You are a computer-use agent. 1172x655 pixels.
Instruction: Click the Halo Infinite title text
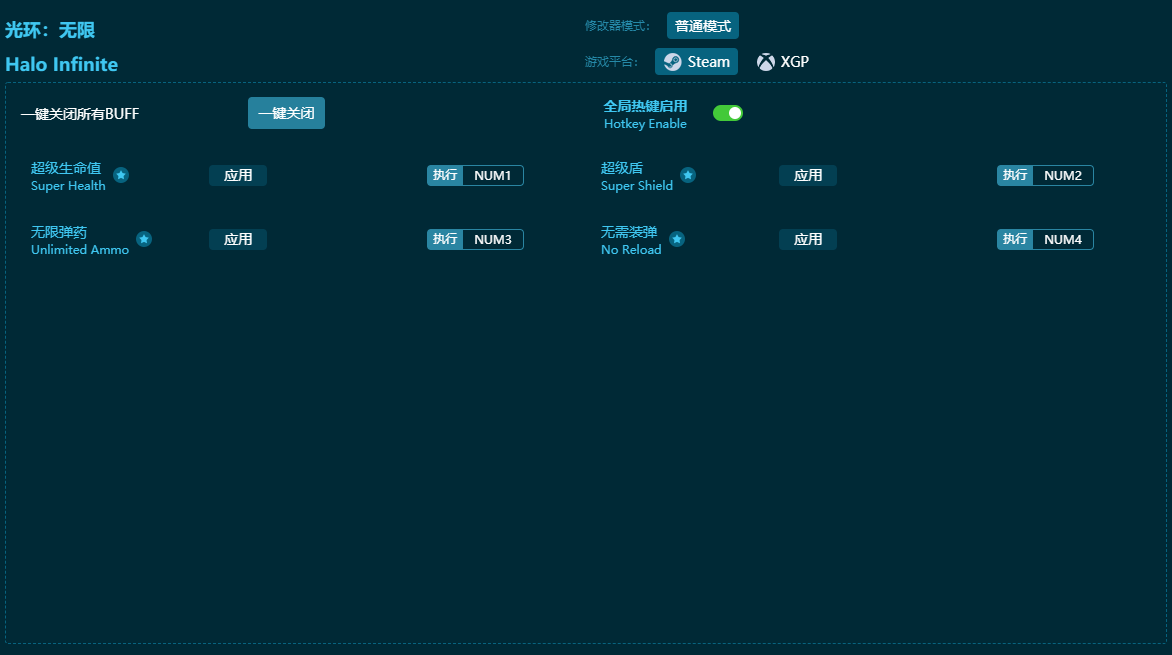[x=62, y=65]
